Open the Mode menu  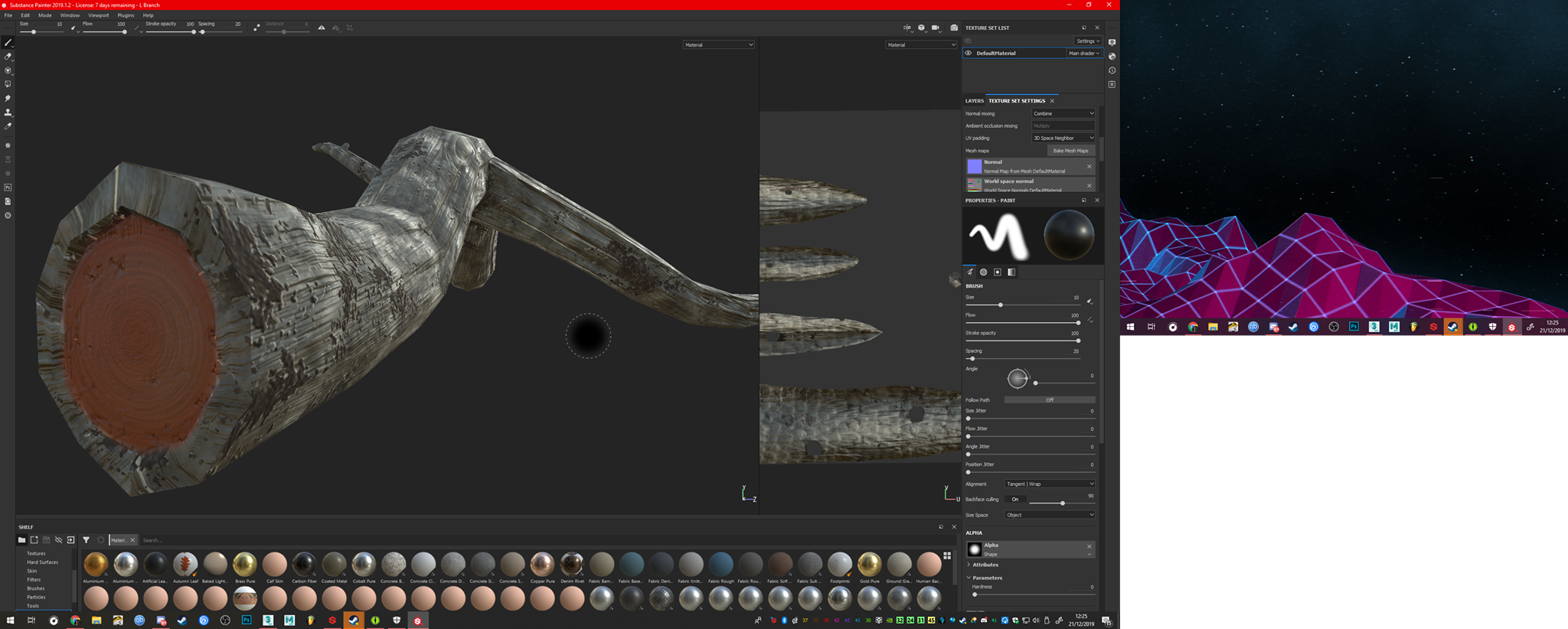(x=45, y=15)
